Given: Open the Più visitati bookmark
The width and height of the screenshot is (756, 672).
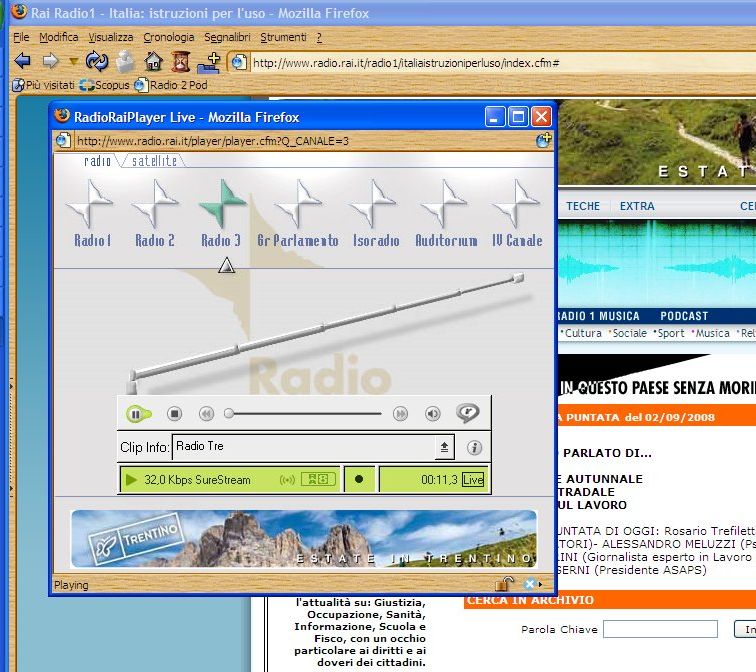Looking at the screenshot, I should pyautogui.click(x=44, y=85).
